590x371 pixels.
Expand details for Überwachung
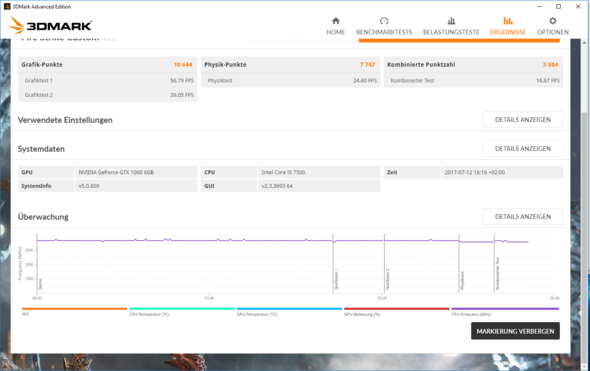[523, 217]
